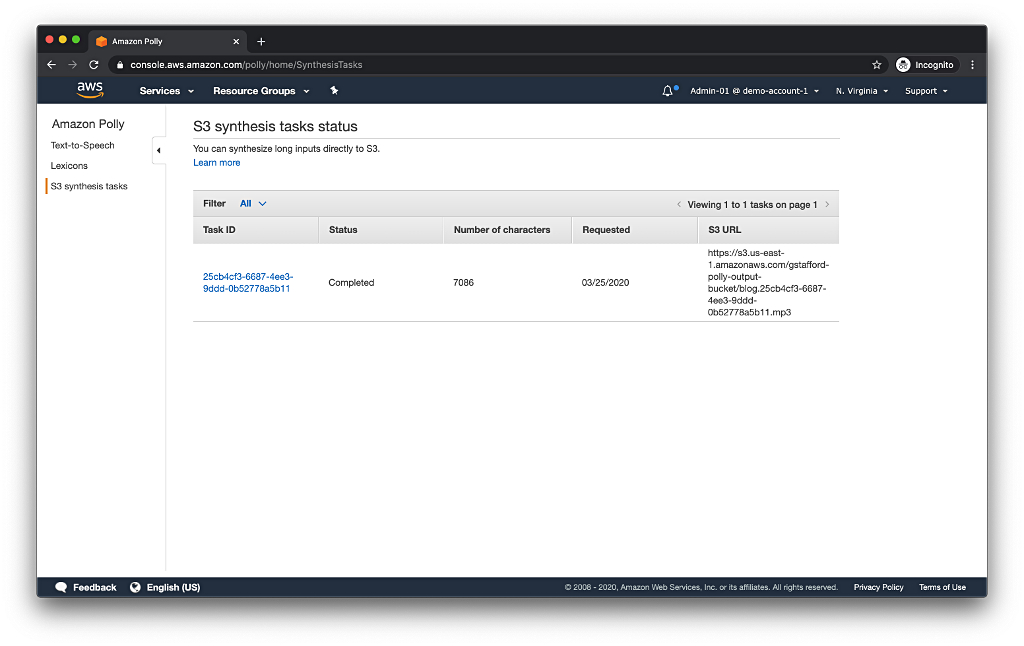1024x646 pixels.
Task: Open the Feedback button in footer
Action: [x=86, y=587]
